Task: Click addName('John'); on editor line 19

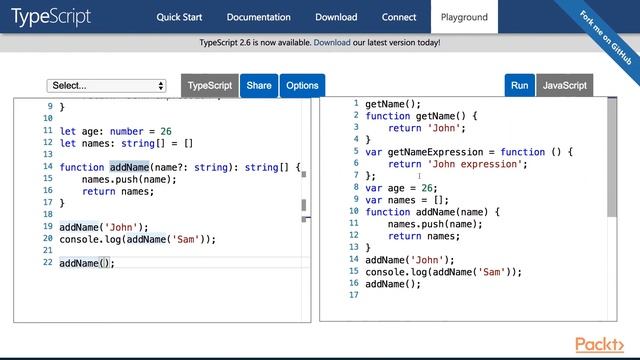Action: click(x=104, y=227)
